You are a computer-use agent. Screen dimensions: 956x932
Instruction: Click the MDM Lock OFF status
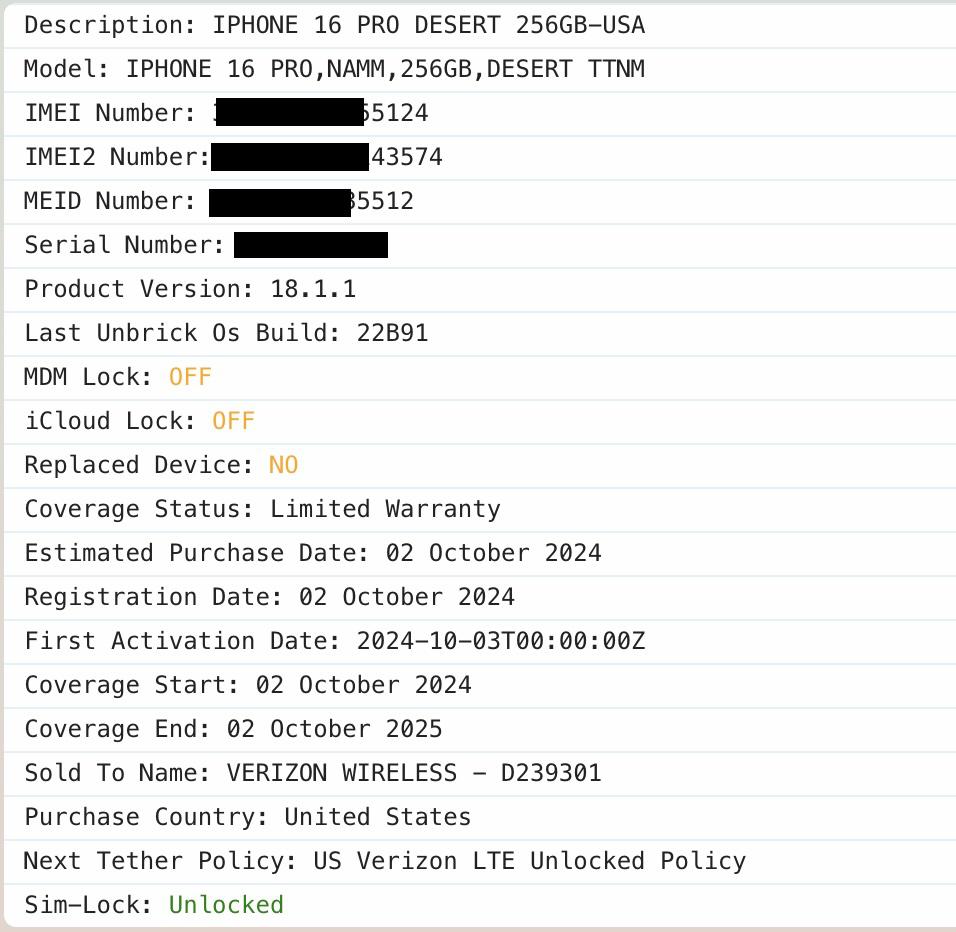point(190,377)
